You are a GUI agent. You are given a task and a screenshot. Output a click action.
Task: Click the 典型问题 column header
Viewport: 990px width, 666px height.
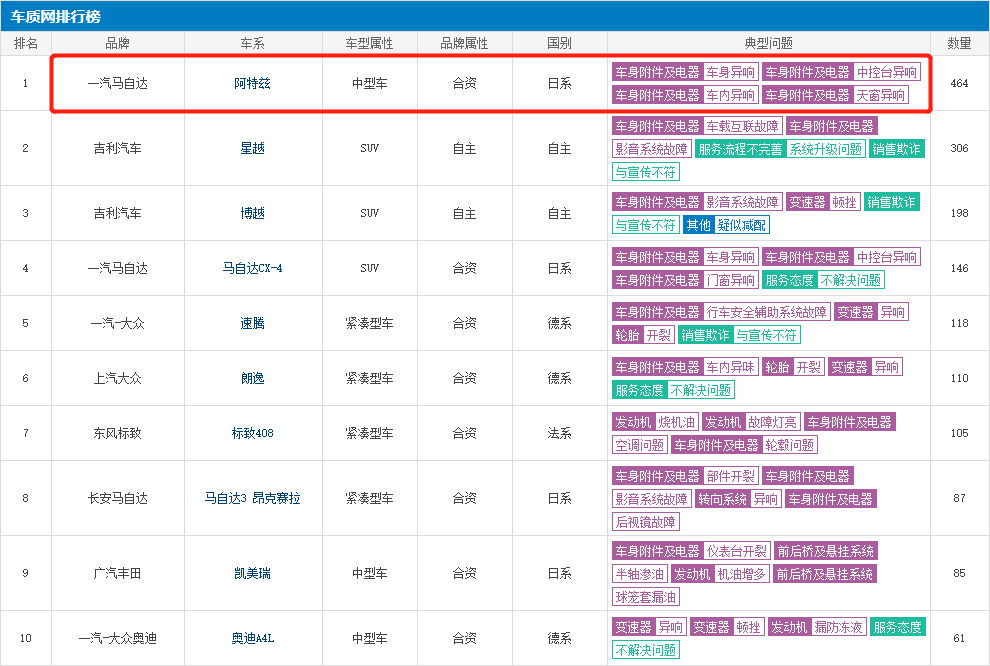[768, 43]
